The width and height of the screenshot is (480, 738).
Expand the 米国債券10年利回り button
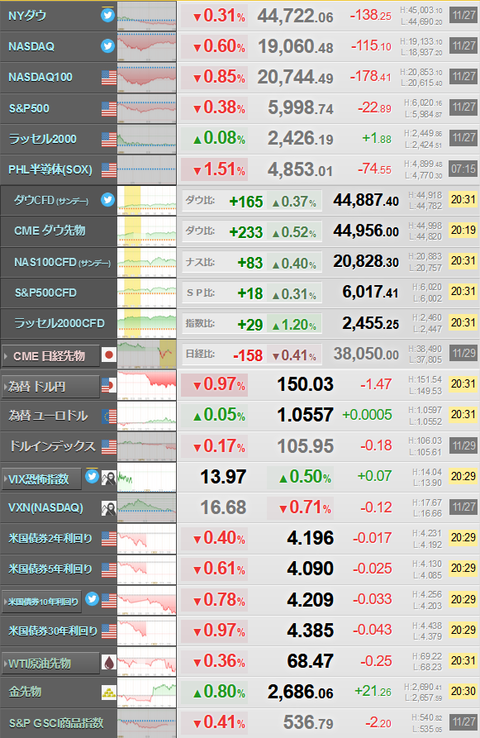41,602
